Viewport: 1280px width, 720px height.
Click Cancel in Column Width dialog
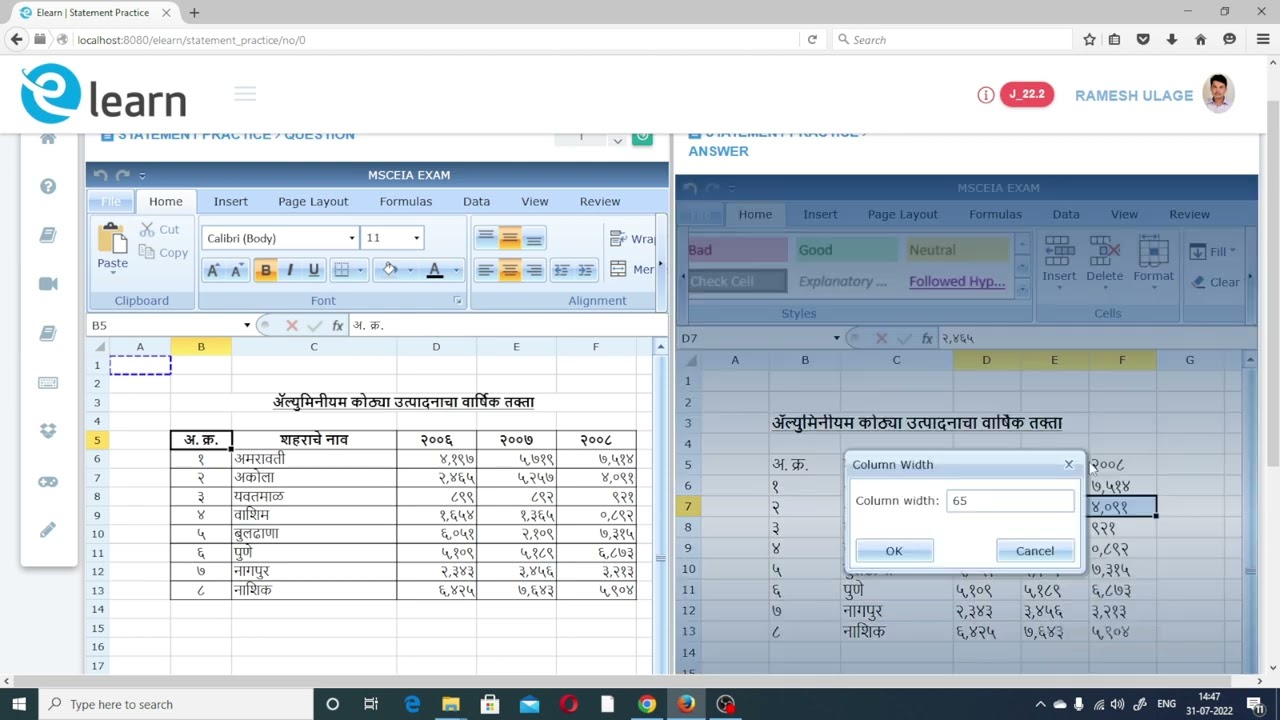pyautogui.click(x=1035, y=551)
